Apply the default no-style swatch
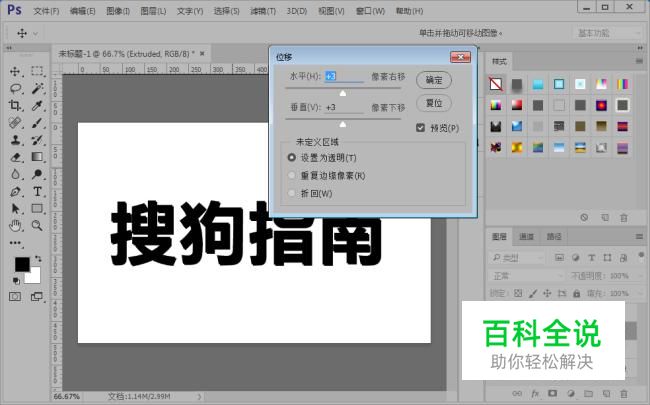The width and height of the screenshot is (650, 405). click(496, 84)
